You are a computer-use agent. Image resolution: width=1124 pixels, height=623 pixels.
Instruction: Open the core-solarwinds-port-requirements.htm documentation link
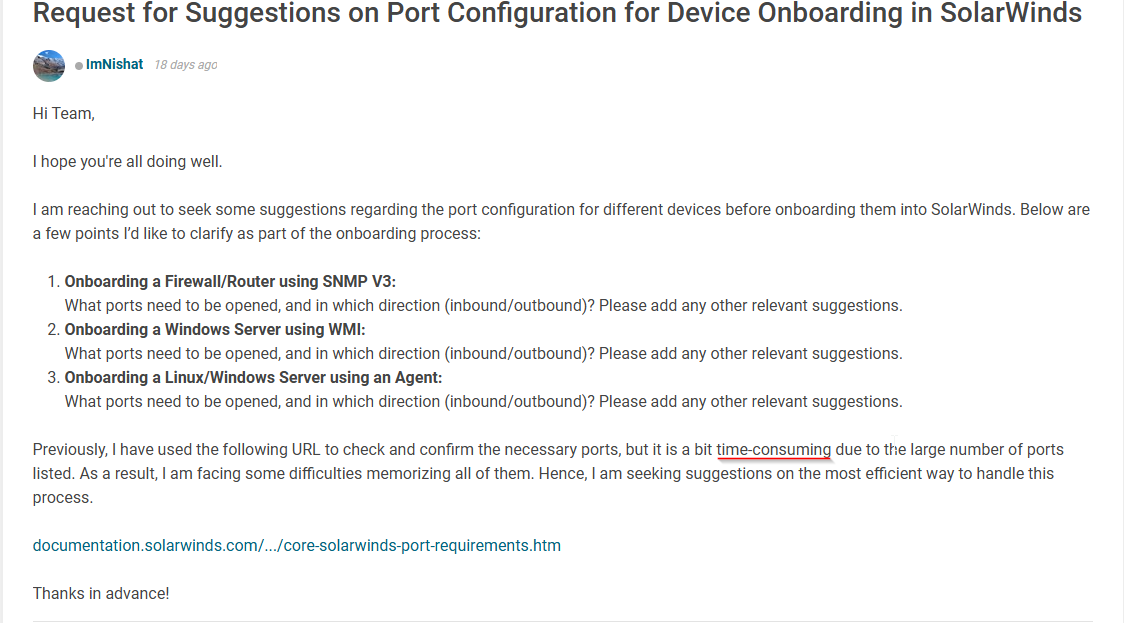pos(297,546)
